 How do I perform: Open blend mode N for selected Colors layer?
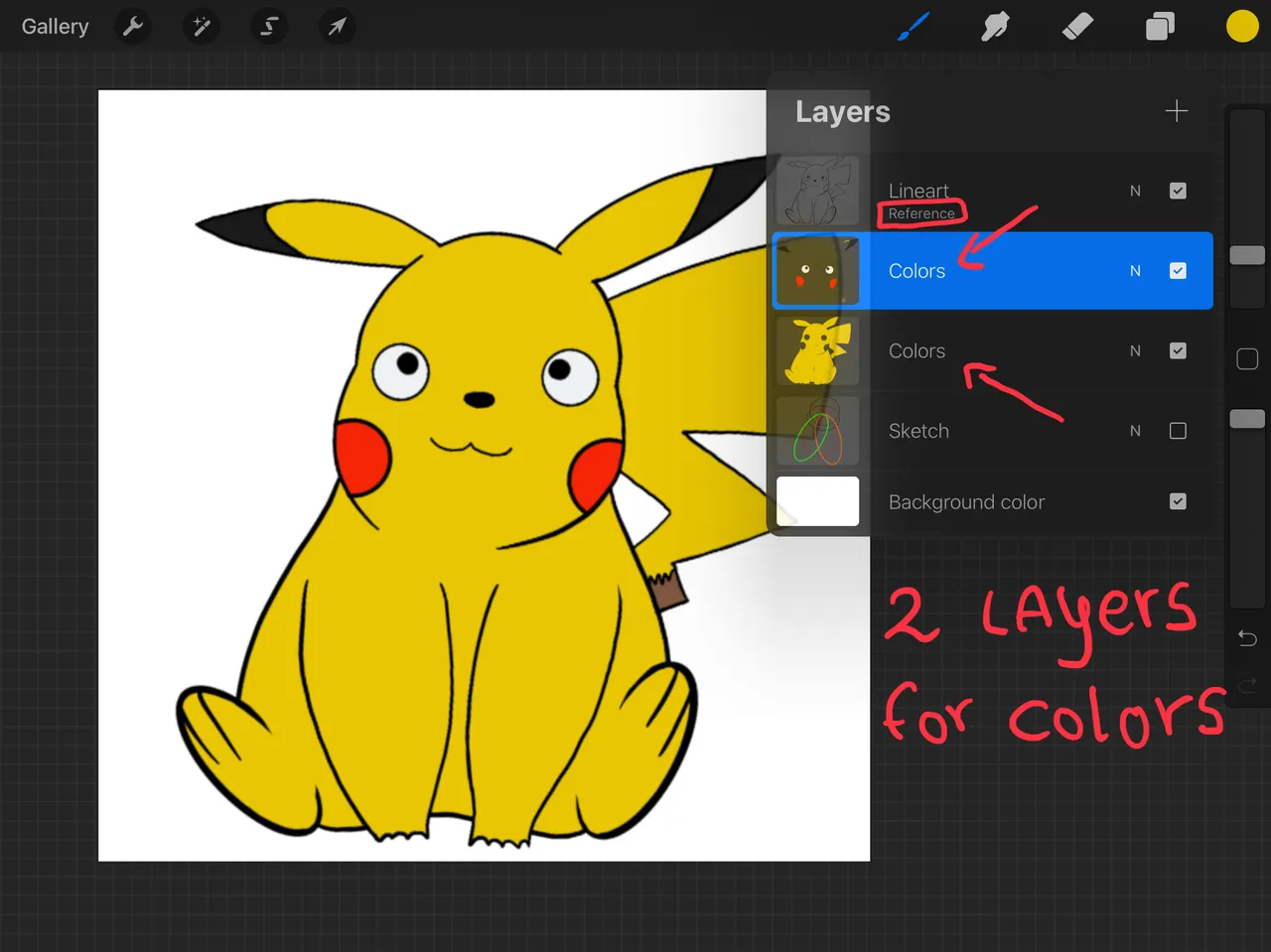[1135, 271]
